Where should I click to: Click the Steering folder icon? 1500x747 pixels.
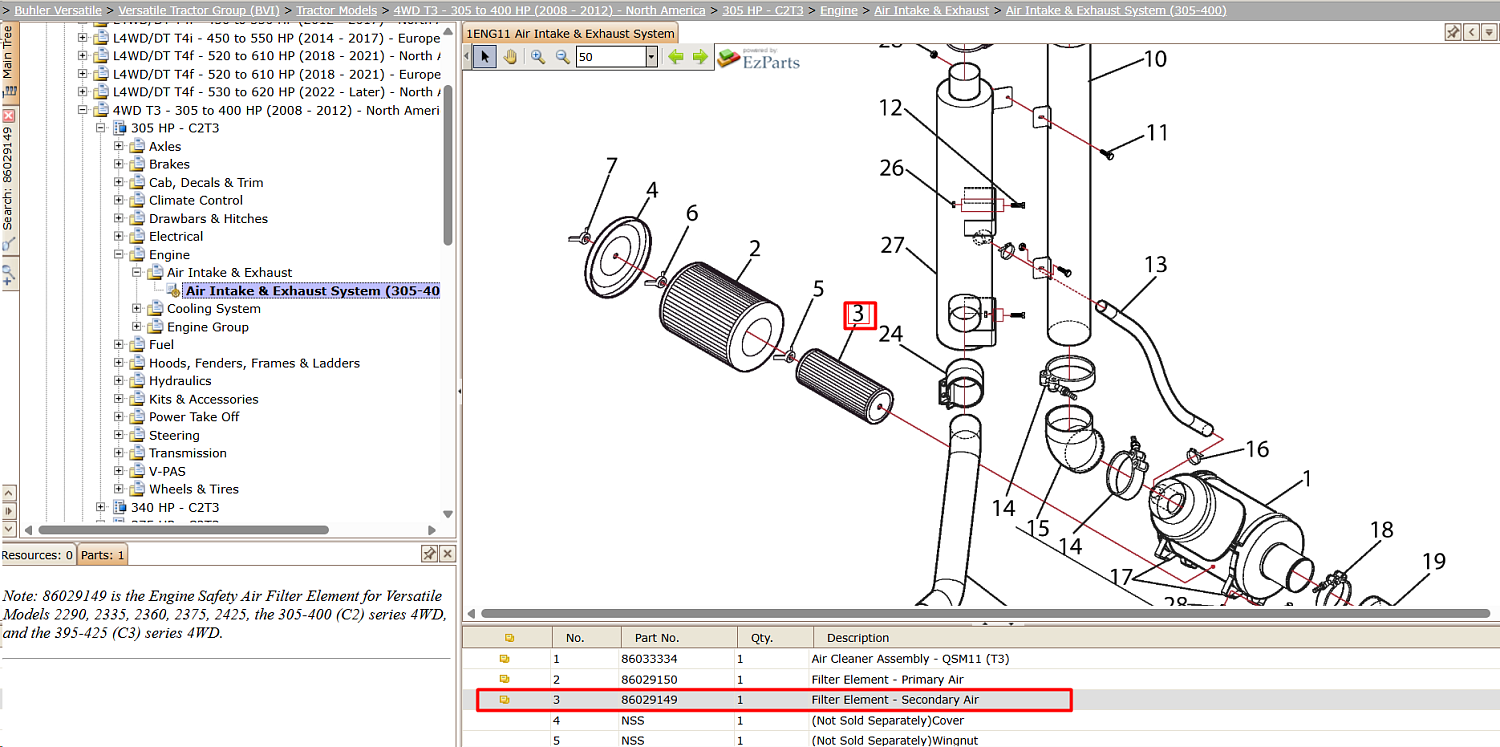click(138, 435)
